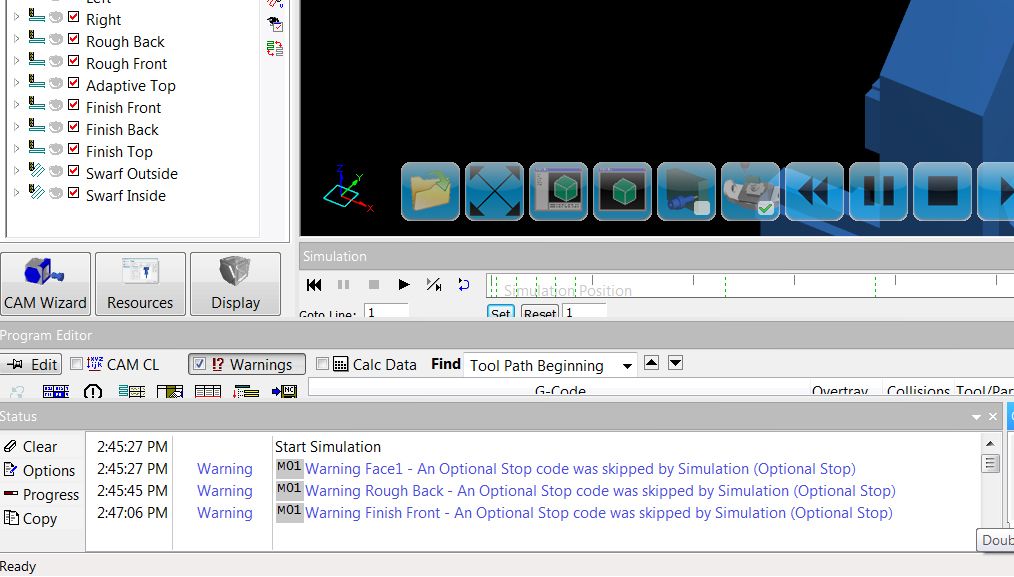
Task: Click Progress in the Status panel
Action: (x=41, y=495)
